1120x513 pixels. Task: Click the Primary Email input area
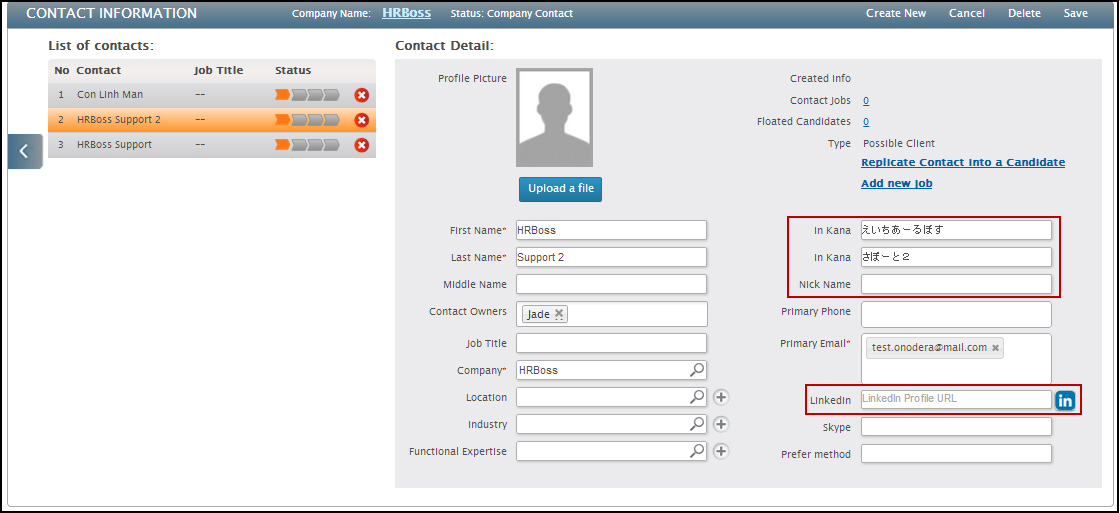coord(956,358)
